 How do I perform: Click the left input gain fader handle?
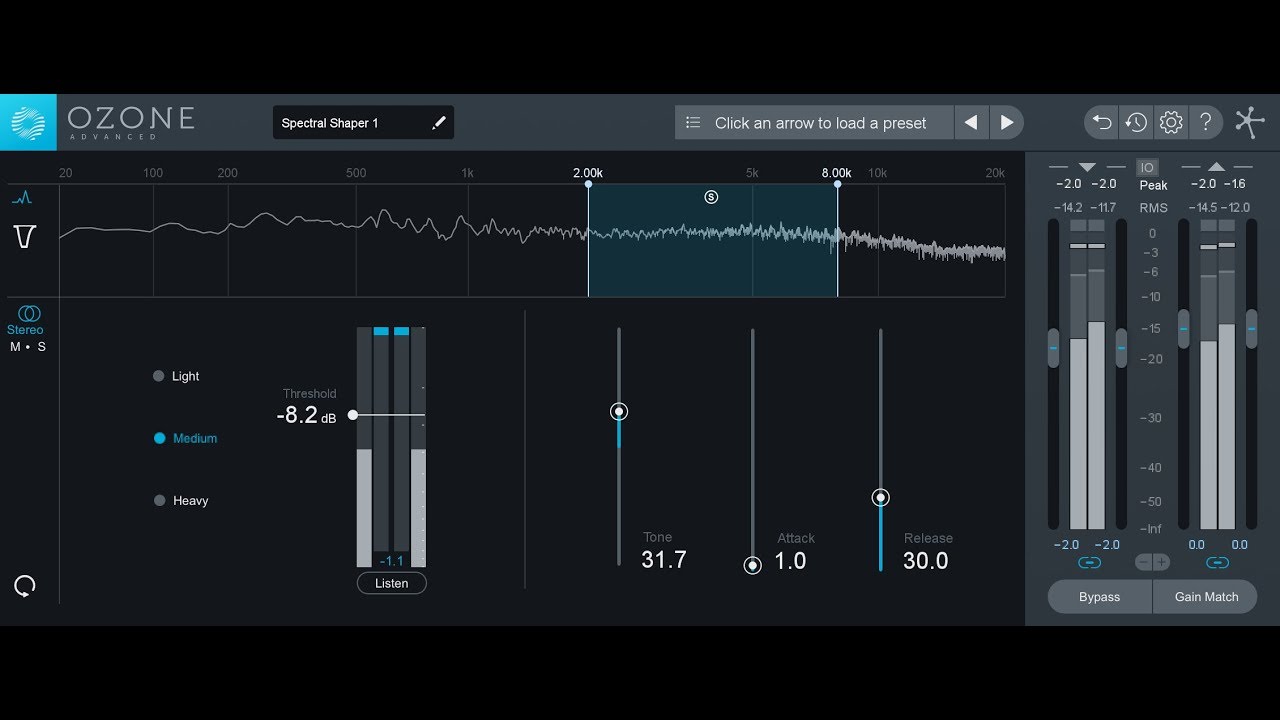[x=1053, y=347]
